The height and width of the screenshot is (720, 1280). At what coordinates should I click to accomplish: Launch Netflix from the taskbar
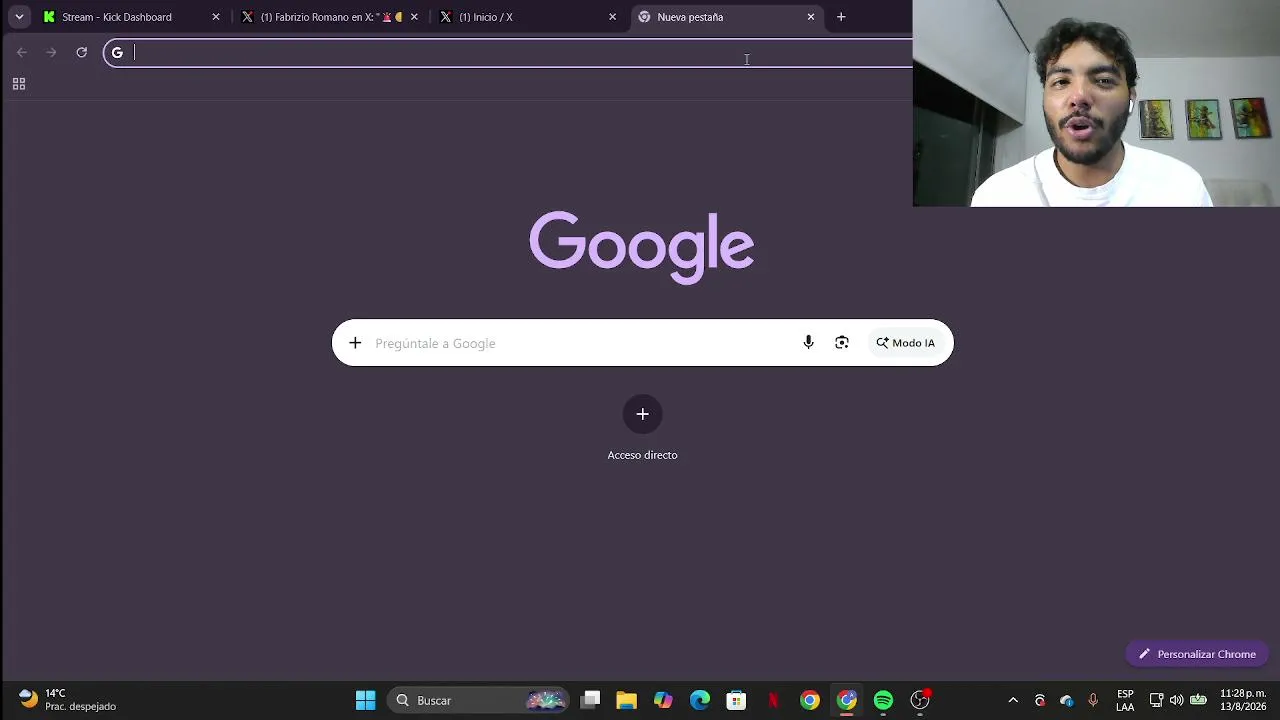tap(773, 700)
